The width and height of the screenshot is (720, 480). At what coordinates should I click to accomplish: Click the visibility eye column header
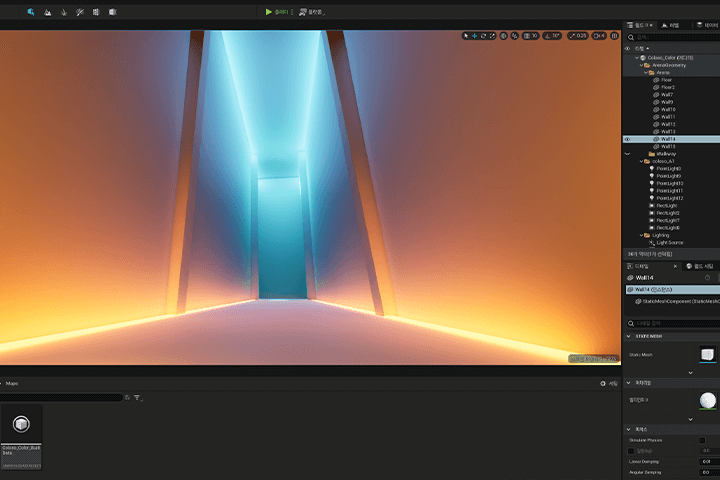pos(627,48)
